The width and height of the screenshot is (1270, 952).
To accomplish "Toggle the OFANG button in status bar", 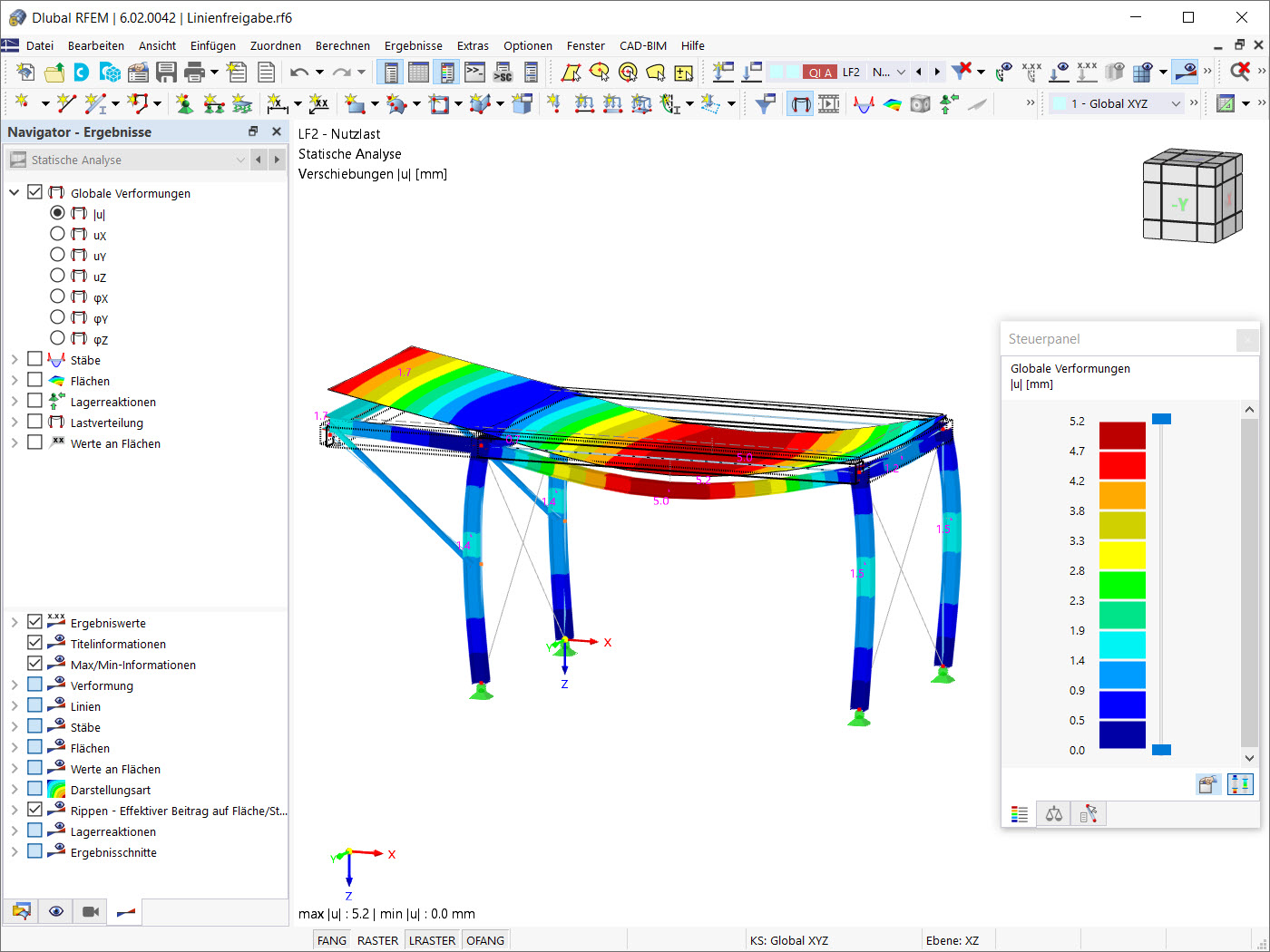I will (485, 940).
